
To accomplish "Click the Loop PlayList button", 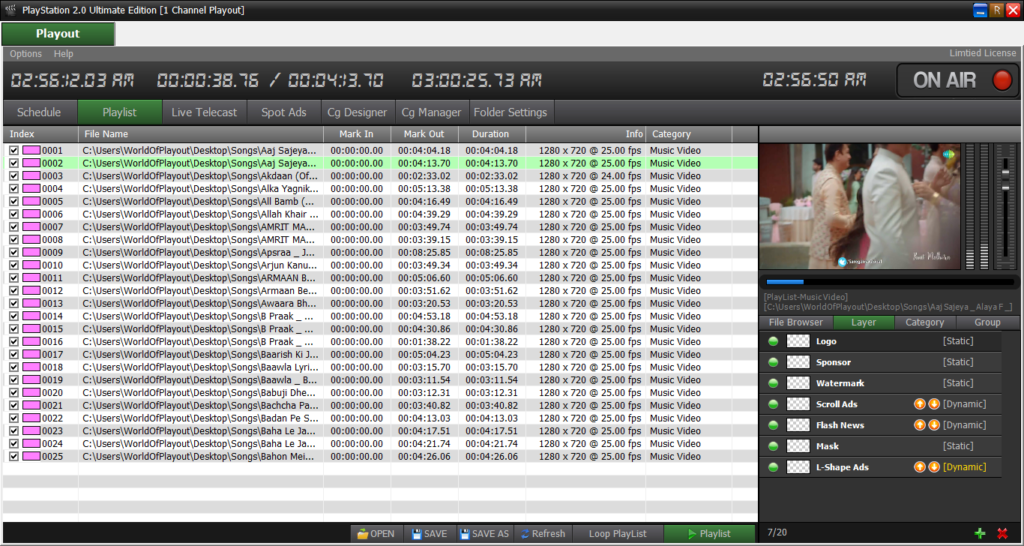I will pyautogui.click(x=617, y=534).
